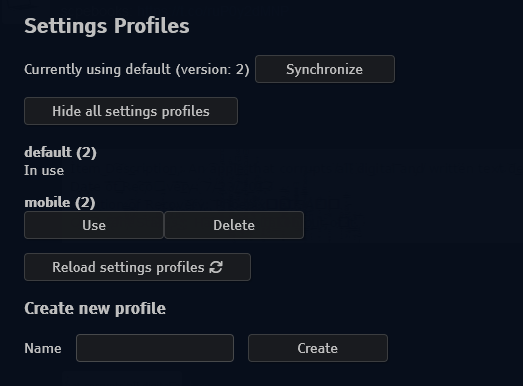Click the Synchronize button

[x=325, y=69]
